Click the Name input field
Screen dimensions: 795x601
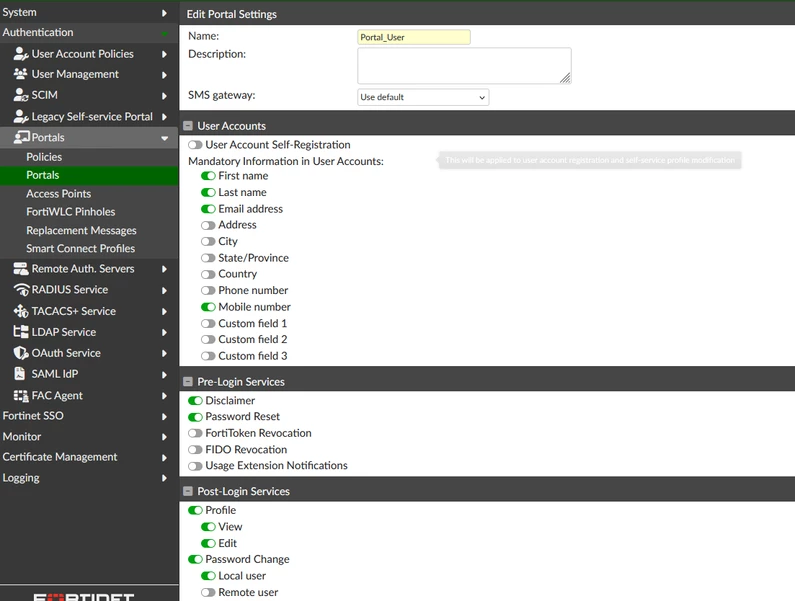point(414,38)
